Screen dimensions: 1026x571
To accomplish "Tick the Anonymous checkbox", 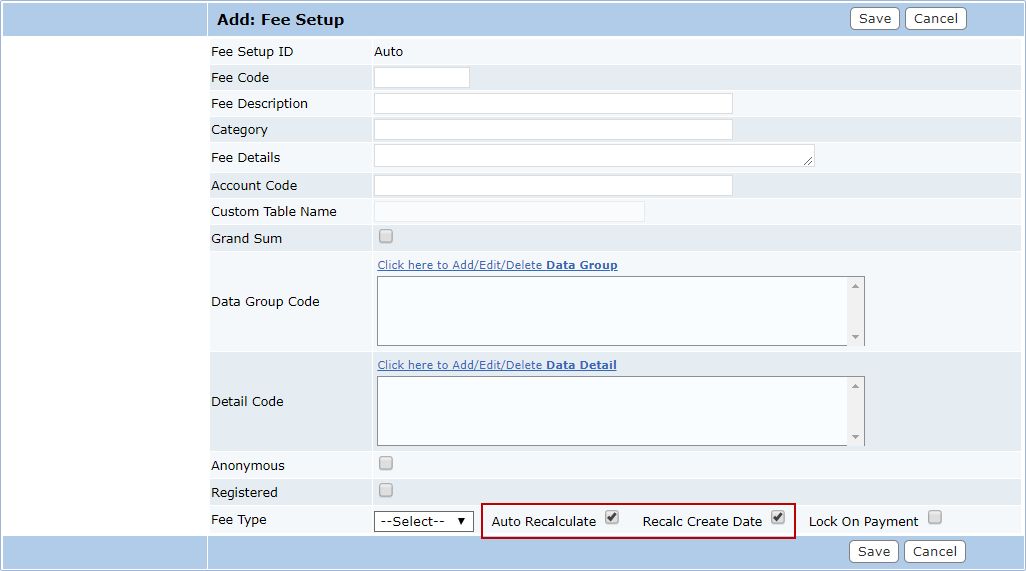I will click(x=386, y=464).
